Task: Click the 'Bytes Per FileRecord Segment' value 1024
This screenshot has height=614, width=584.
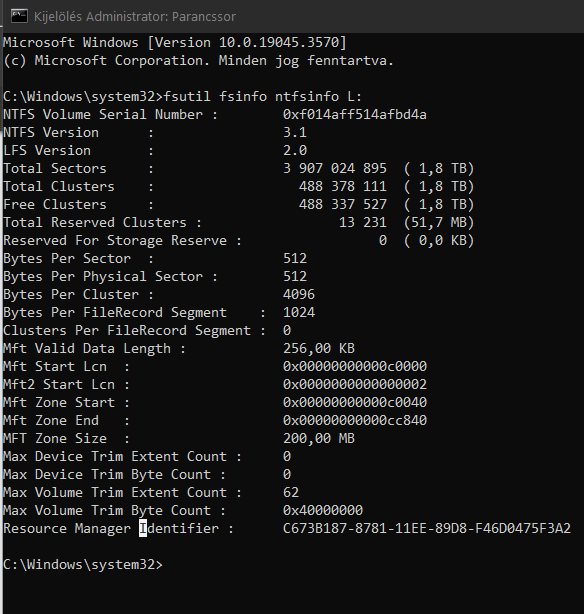Action: pyautogui.click(x=298, y=312)
